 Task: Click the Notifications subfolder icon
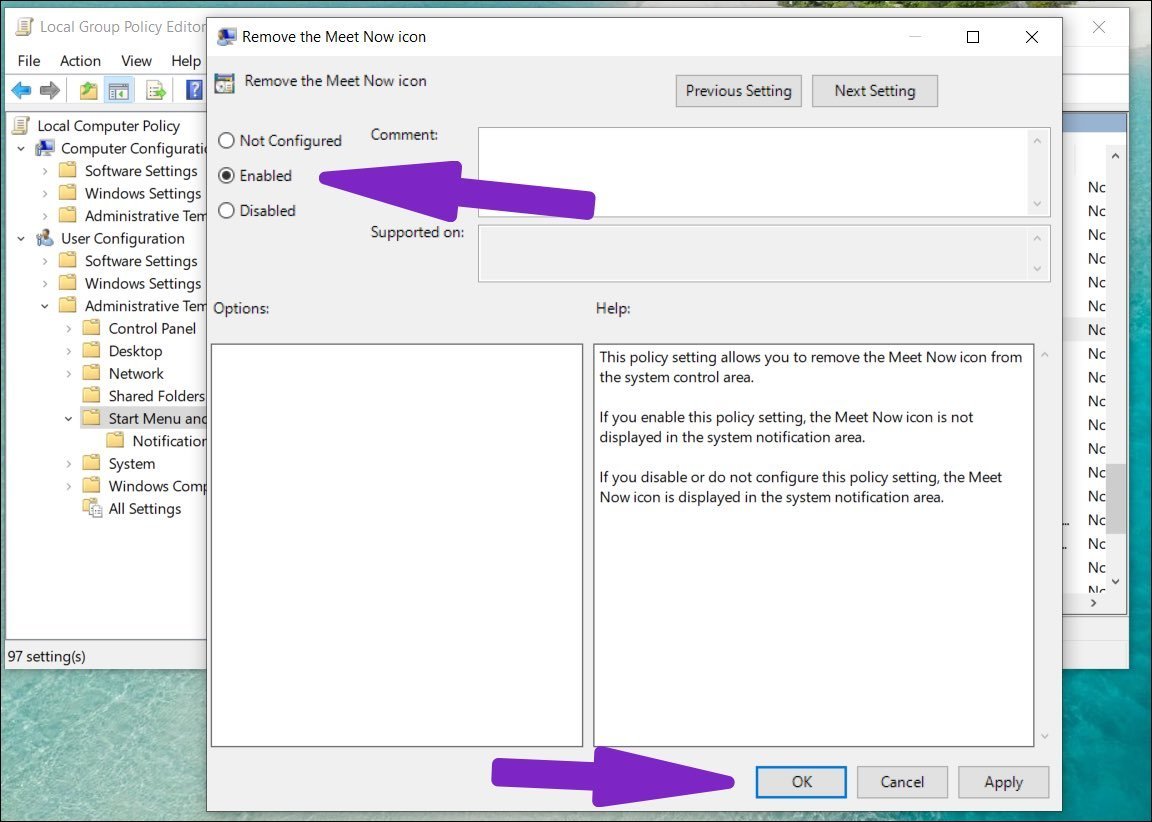(x=115, y=441)
